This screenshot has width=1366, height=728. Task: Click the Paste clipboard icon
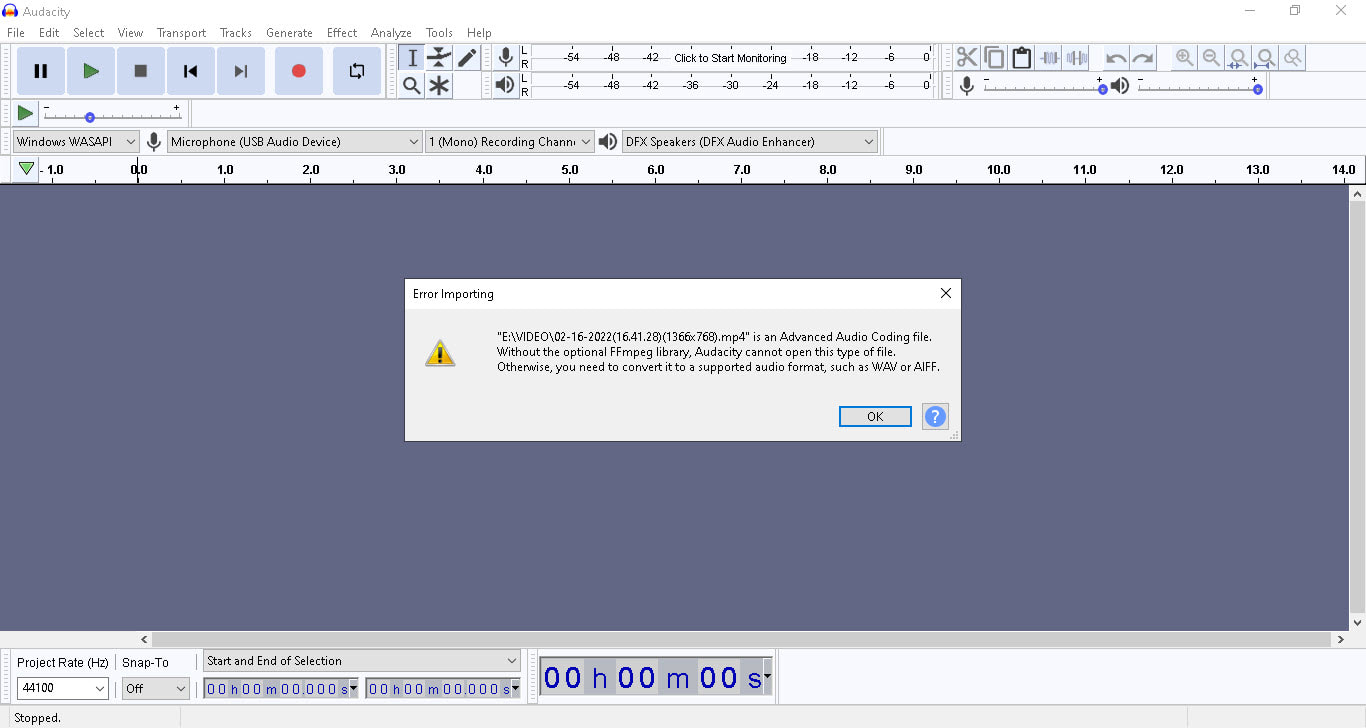(x=1021, y=58)
